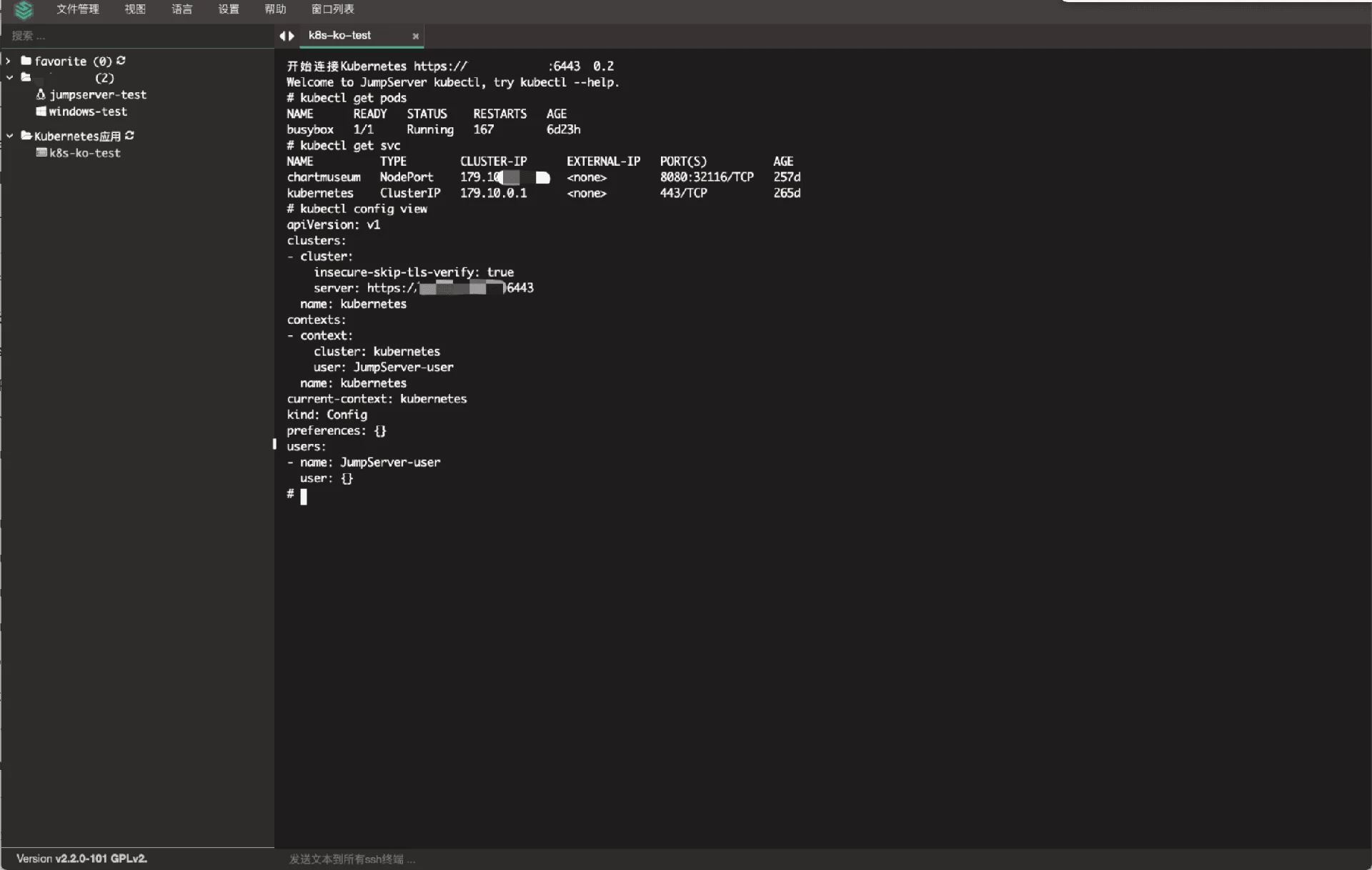Connect to windows-test asset
This screenshot has width=1372, height=870.
[x=88, y=112]
